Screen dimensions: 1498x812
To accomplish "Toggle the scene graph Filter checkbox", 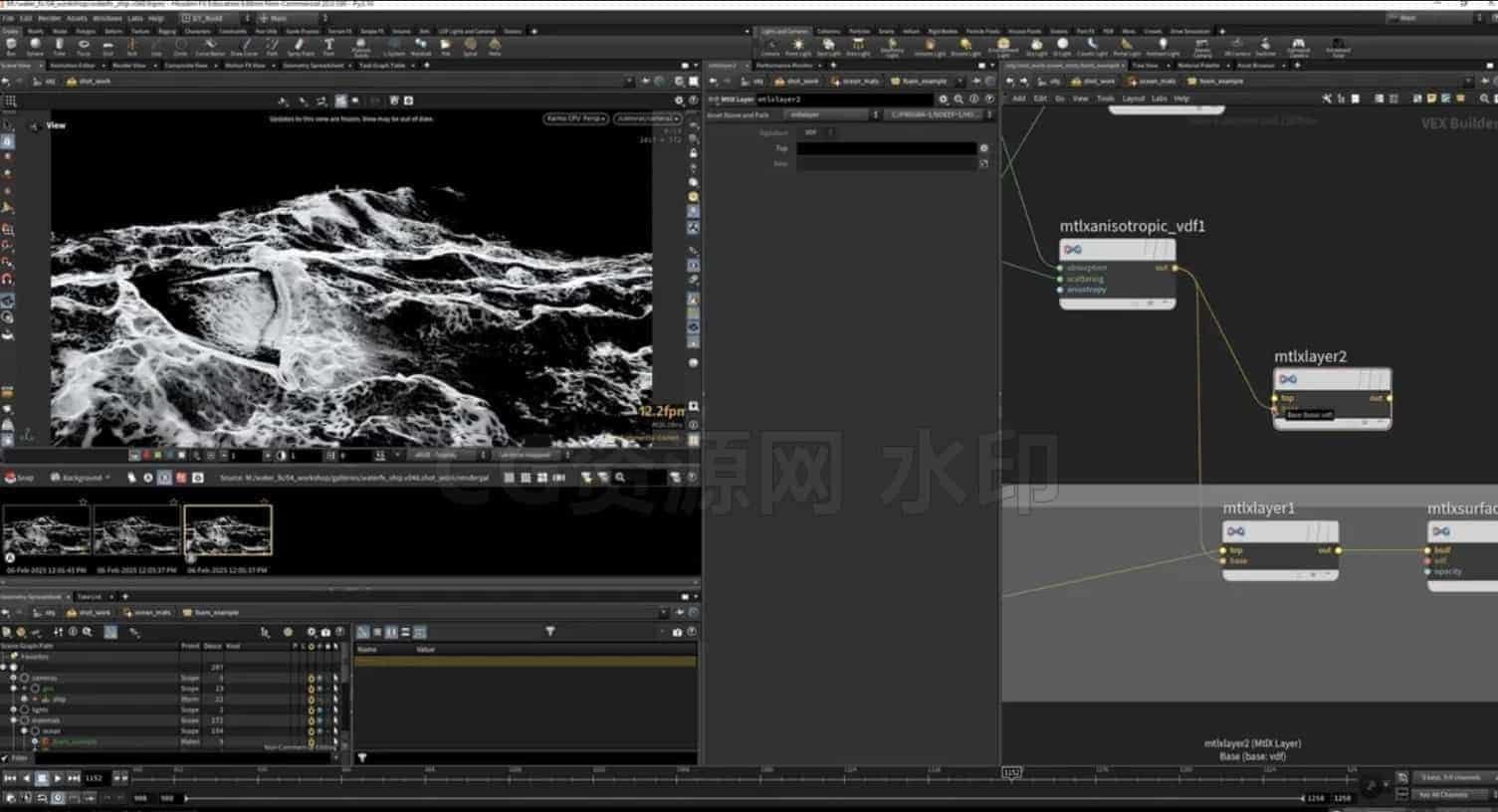I will [x=6, y=758].
